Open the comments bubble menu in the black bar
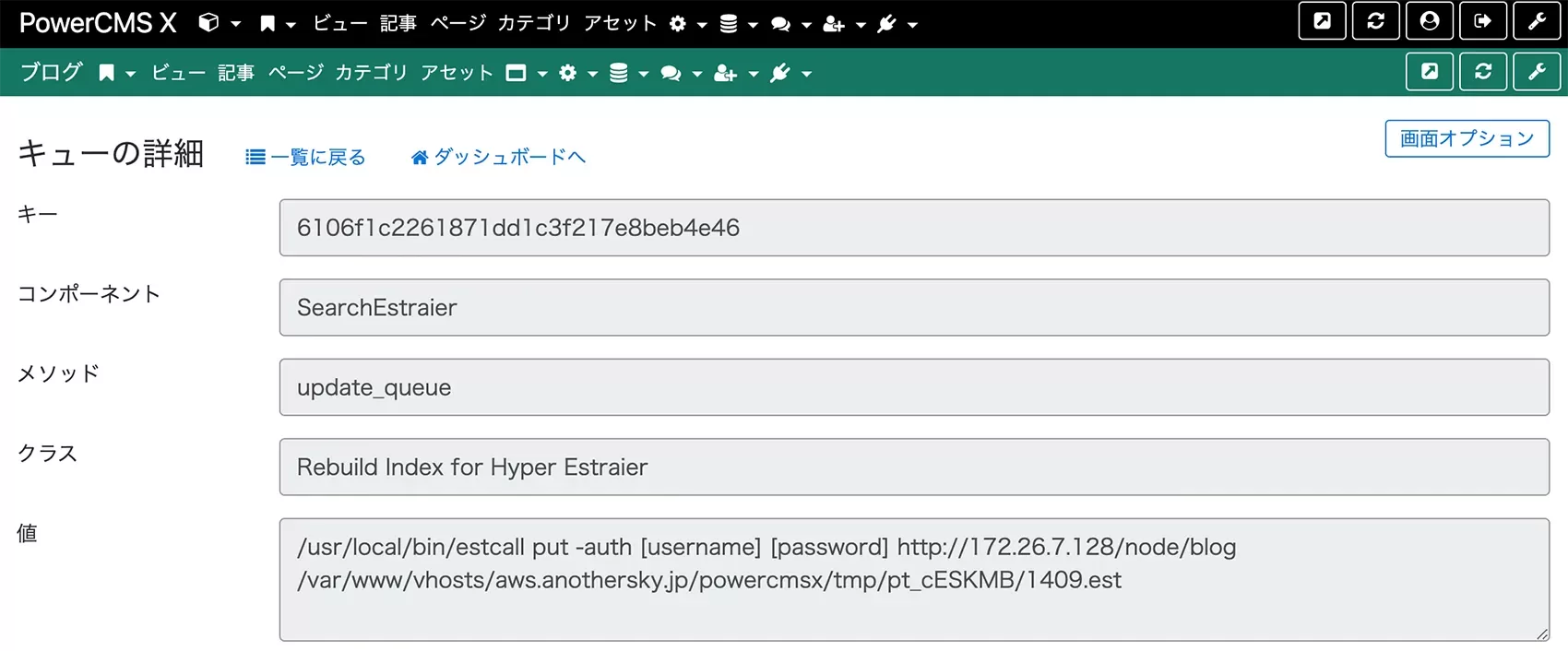1568x651 pixels. [781, 24]
